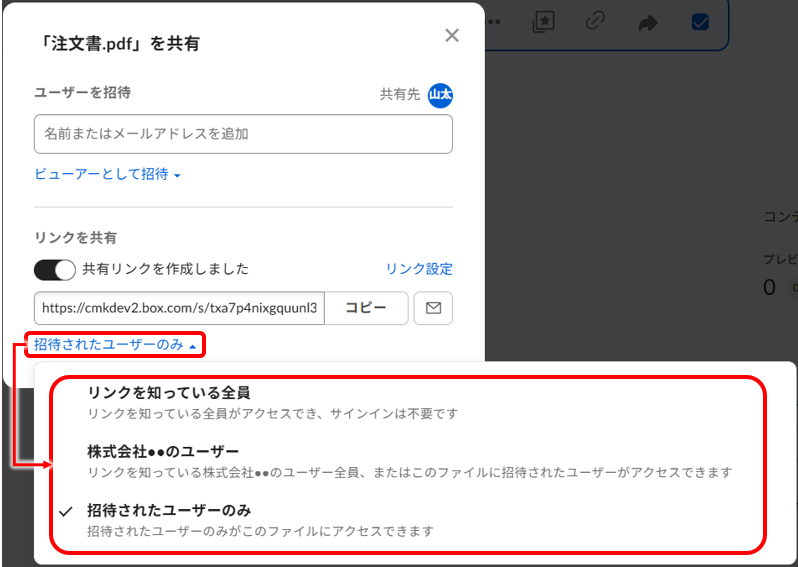Viewport: 798px width, 567px height.
Task: Click the share arrow icon in toolbar
Action: pos(648,22)
